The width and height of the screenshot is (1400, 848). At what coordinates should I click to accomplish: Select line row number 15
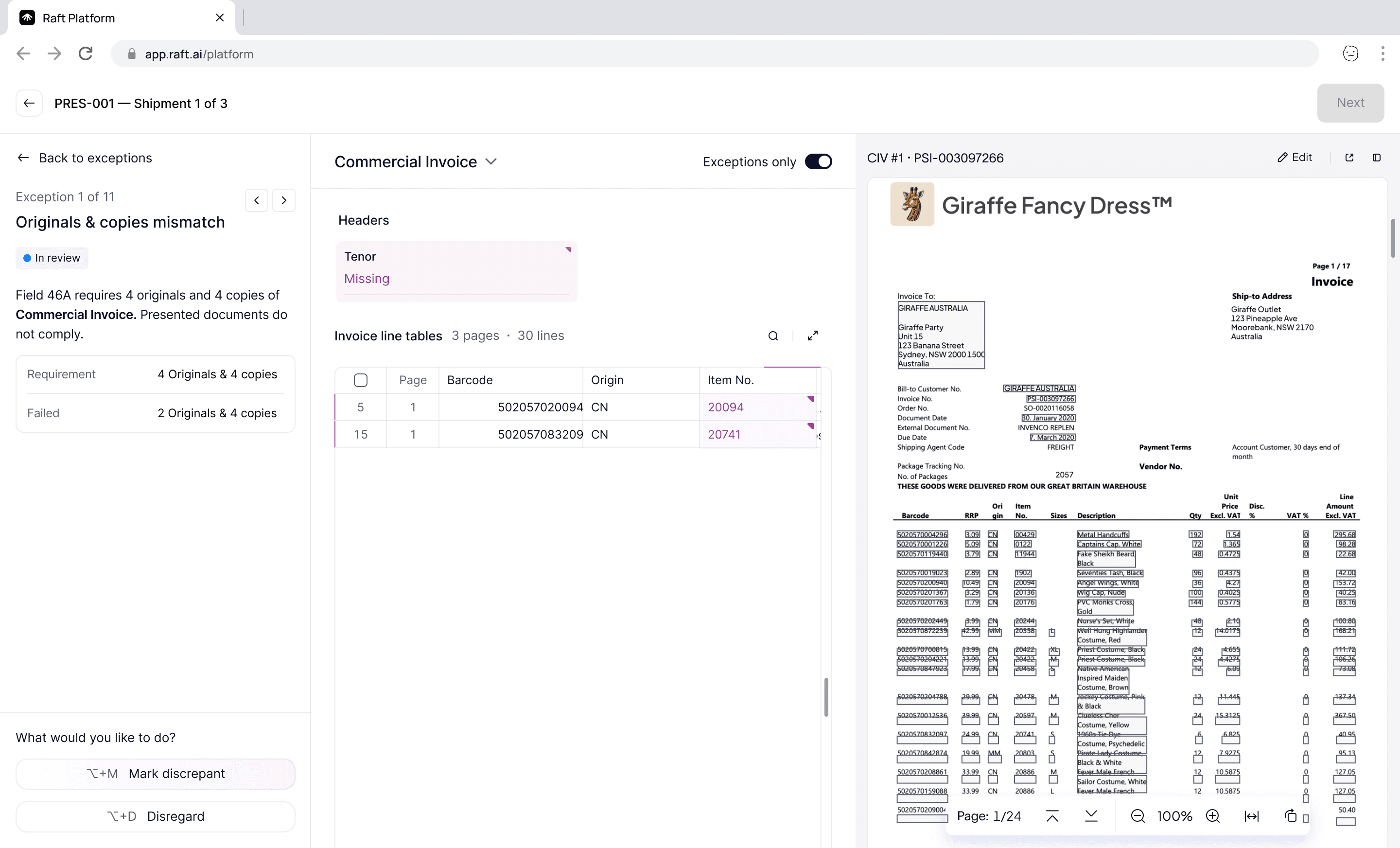coord(360,435)
